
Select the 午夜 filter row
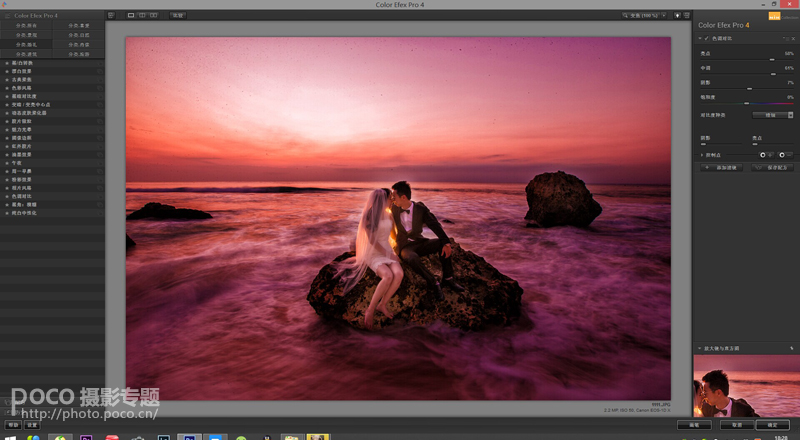click(x=53, y=163)
